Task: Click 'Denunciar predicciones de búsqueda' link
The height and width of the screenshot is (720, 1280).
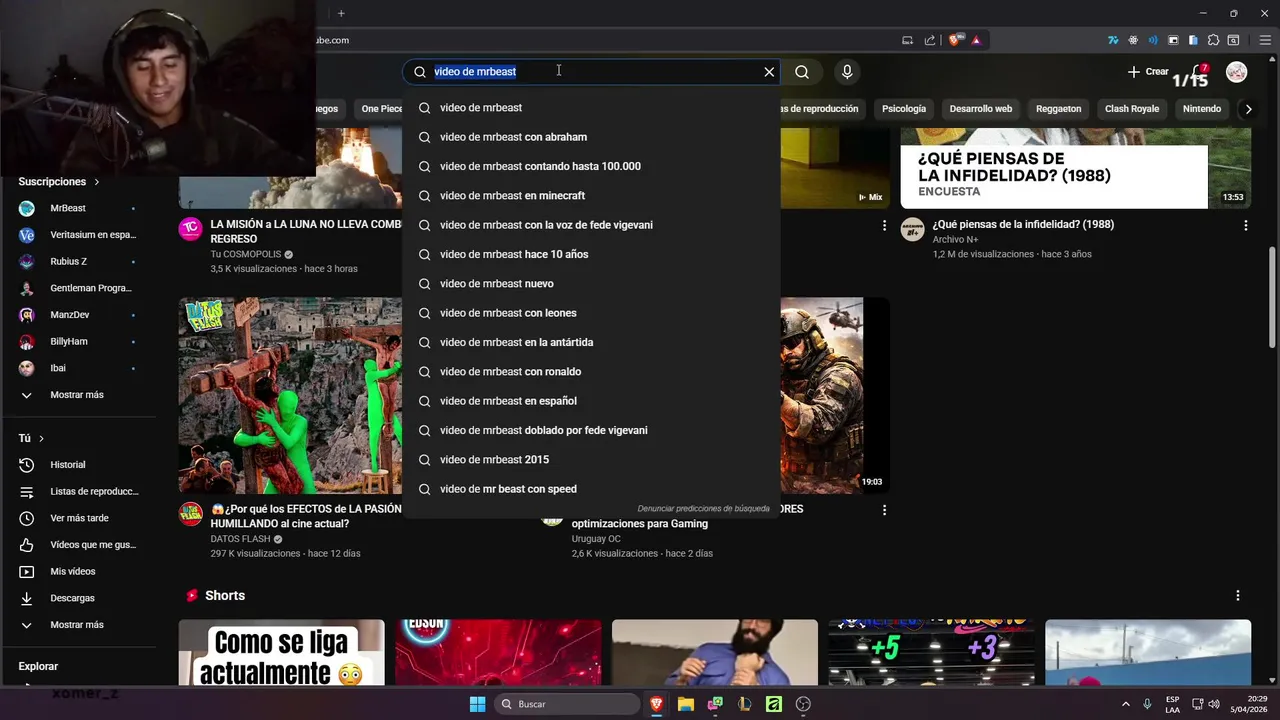Action: click(x=703, y=508)
